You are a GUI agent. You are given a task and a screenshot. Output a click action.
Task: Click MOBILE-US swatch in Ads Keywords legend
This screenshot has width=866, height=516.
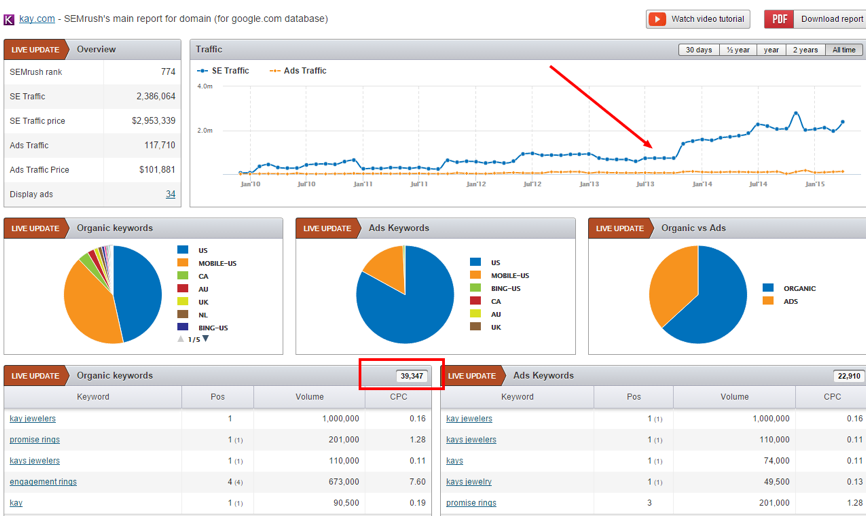tap(476, 275)
